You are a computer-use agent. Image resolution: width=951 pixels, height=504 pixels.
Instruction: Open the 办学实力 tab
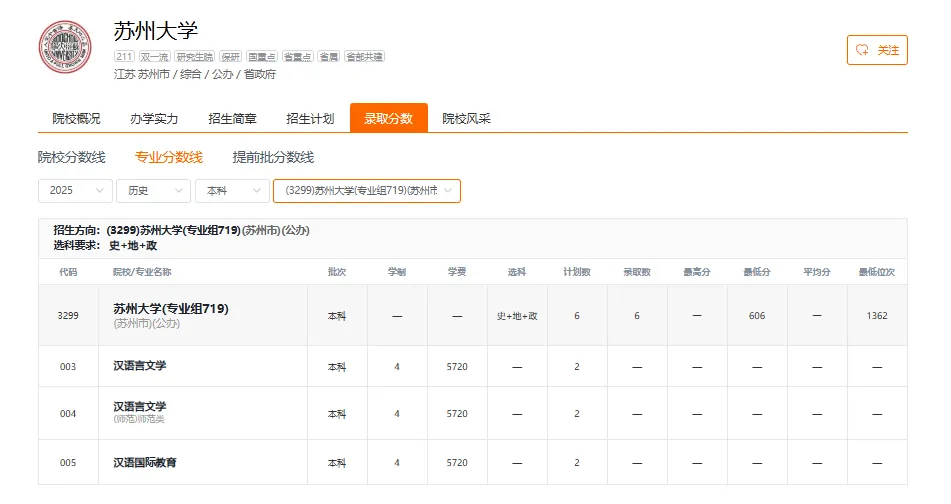tap(154, 118)
